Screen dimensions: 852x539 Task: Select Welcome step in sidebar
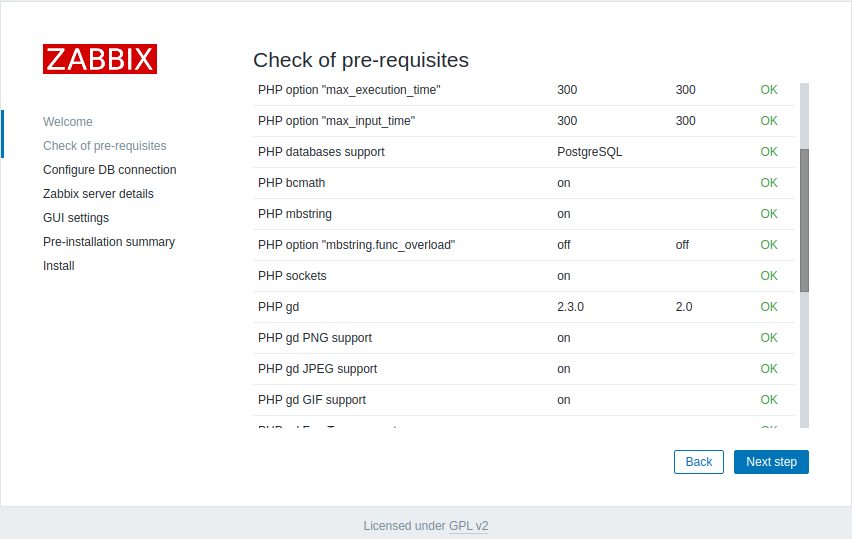tap(68, 122)
